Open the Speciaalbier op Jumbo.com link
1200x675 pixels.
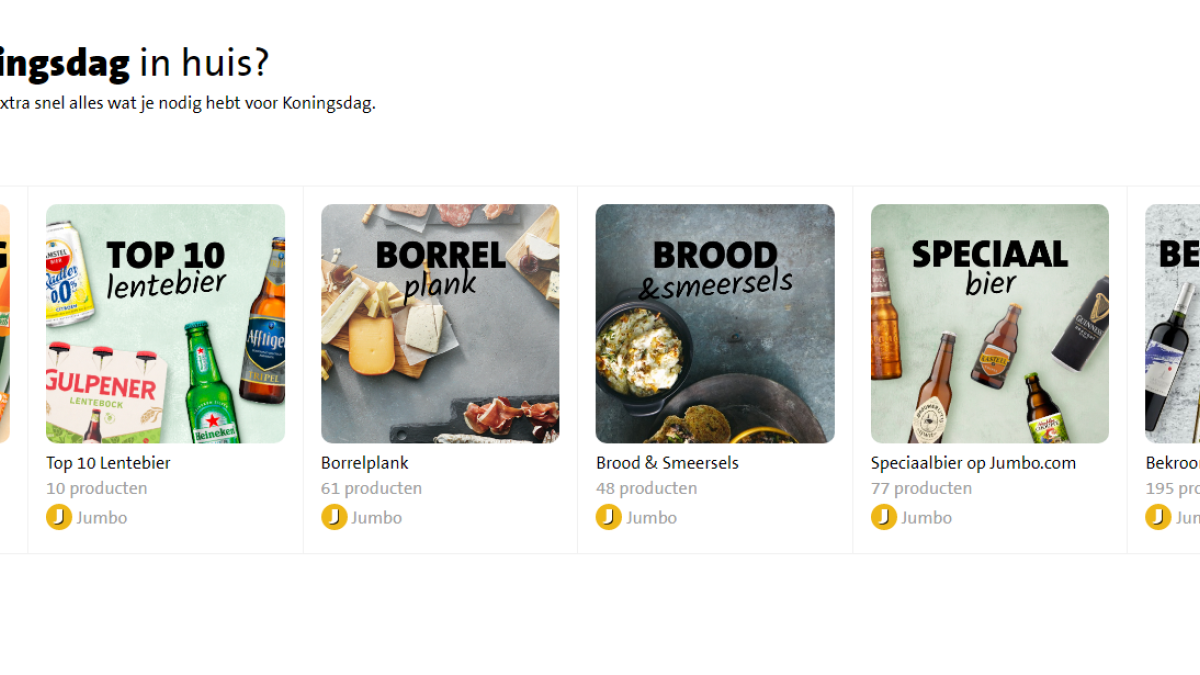pos(973,463)
